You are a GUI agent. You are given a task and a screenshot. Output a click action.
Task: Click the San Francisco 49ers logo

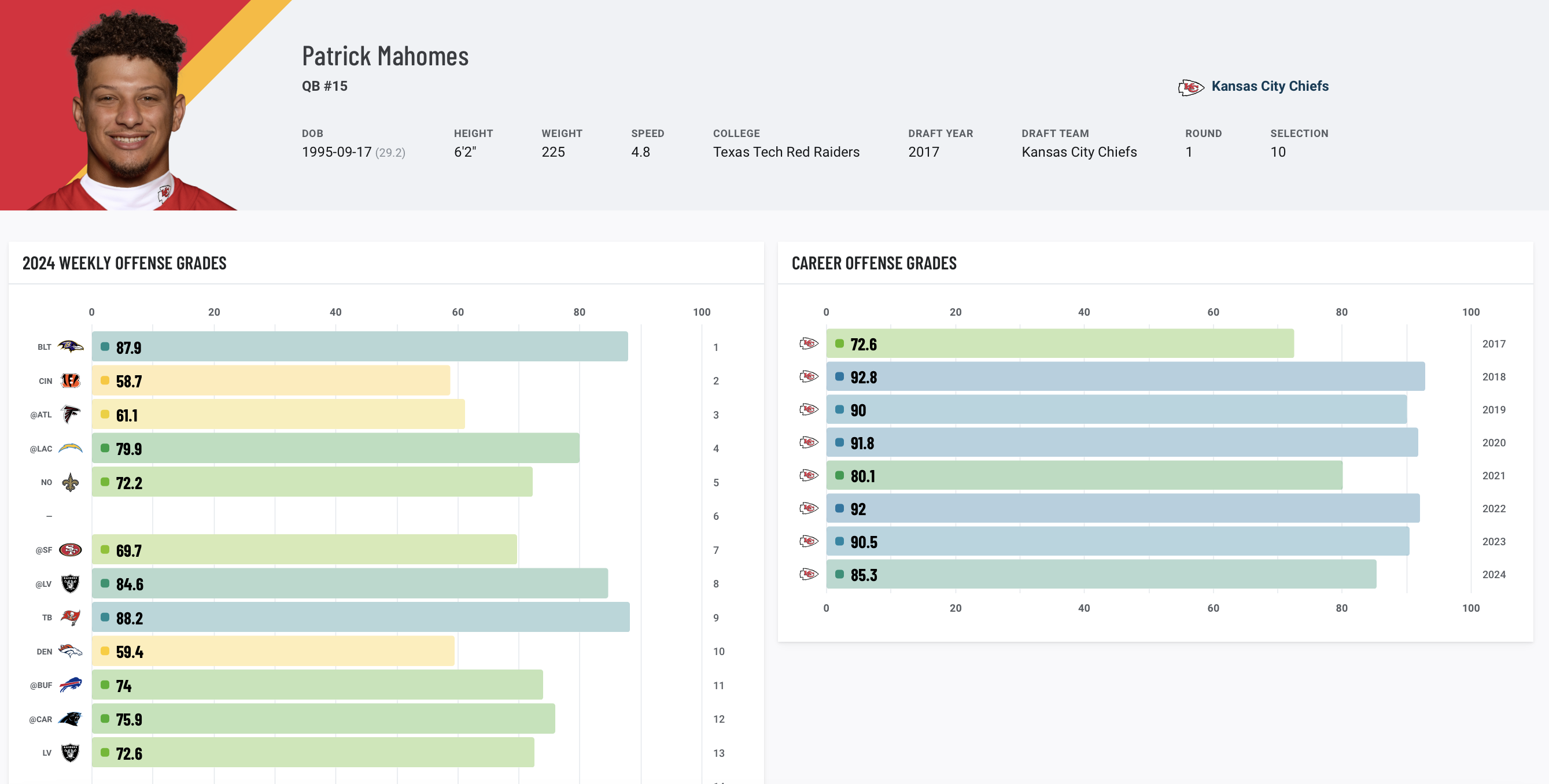click(x=71, y=549)
